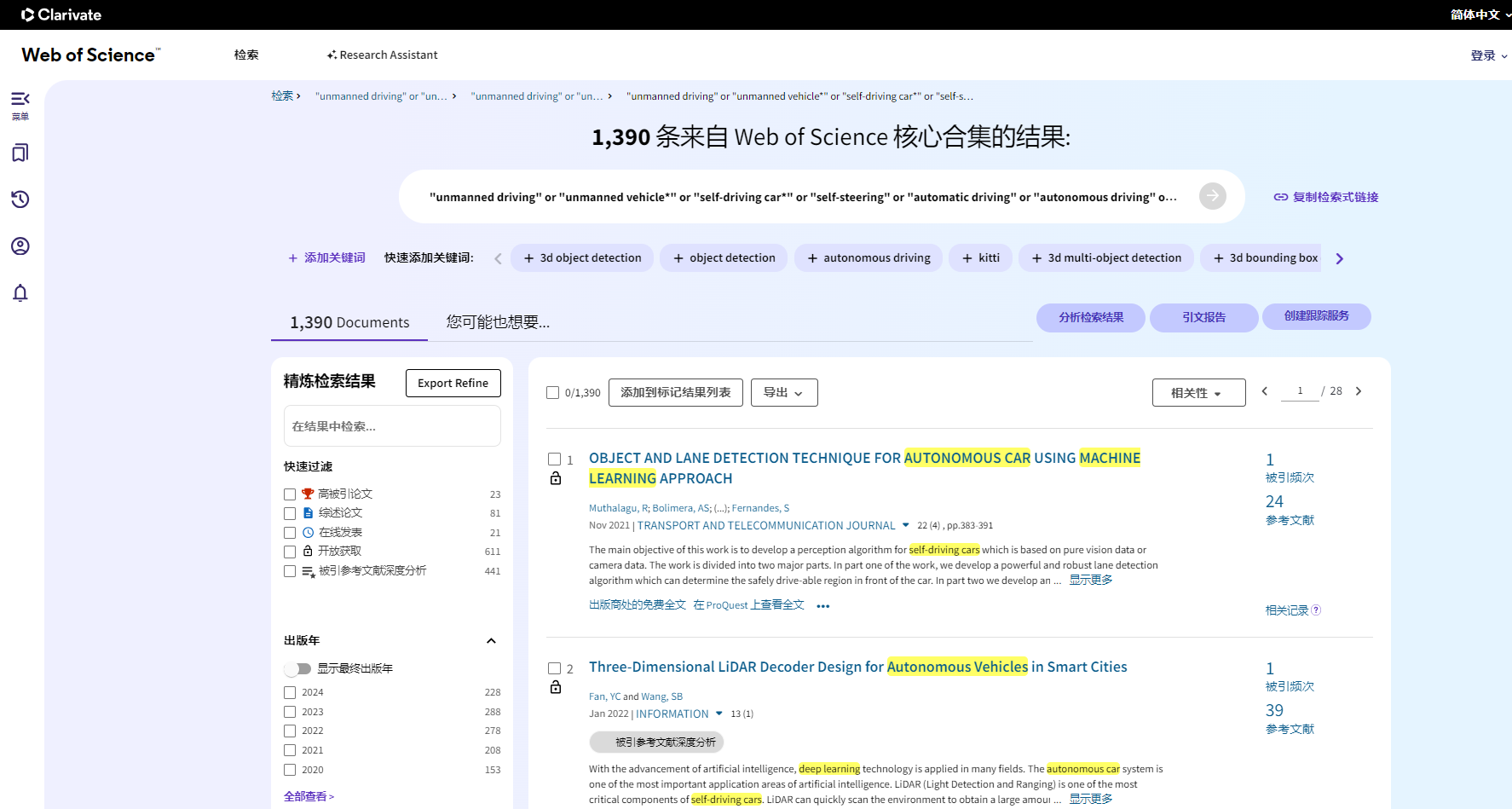Add '3d bounding box' keyword chip

click(1261, 257)
